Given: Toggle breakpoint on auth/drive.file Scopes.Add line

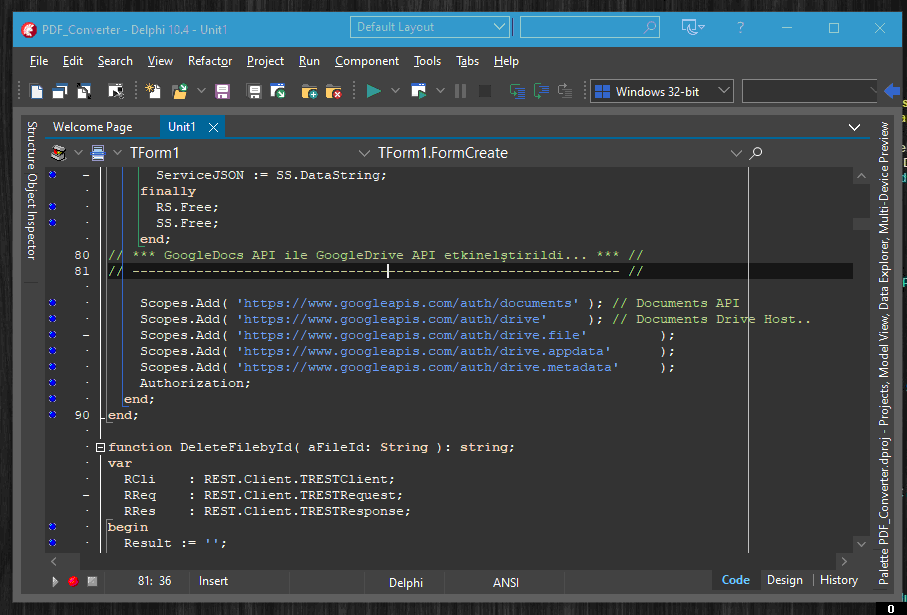Looking at the screenshot, I should tap(53, 334).
